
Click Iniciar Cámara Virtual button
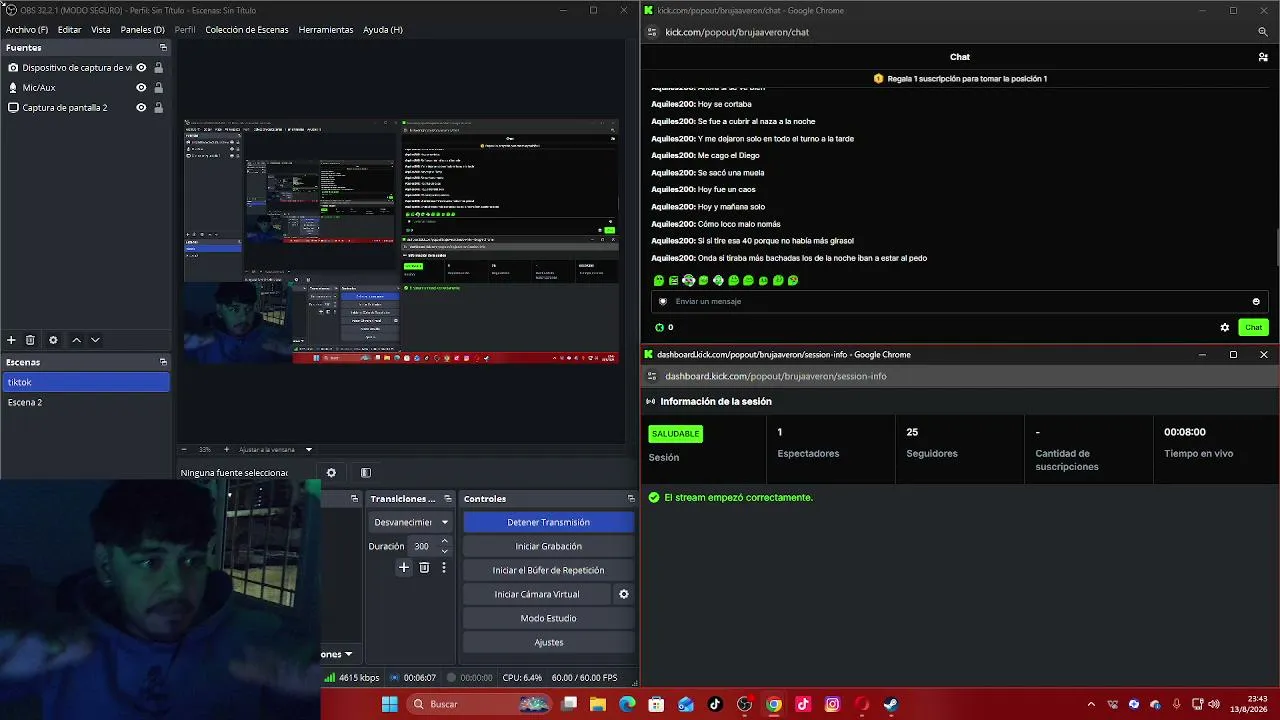pyautogui.click(x=537, y=594)
